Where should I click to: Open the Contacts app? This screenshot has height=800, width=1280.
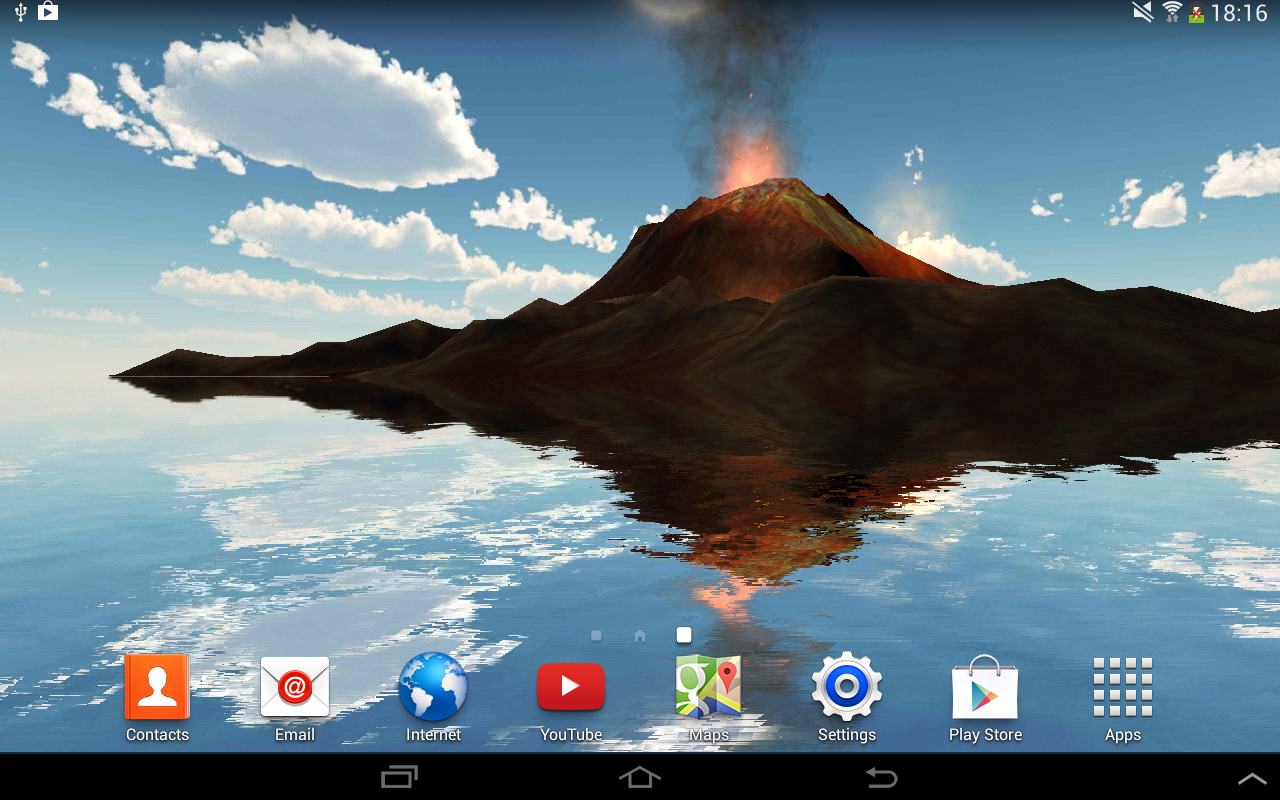(x=157, y=687)
